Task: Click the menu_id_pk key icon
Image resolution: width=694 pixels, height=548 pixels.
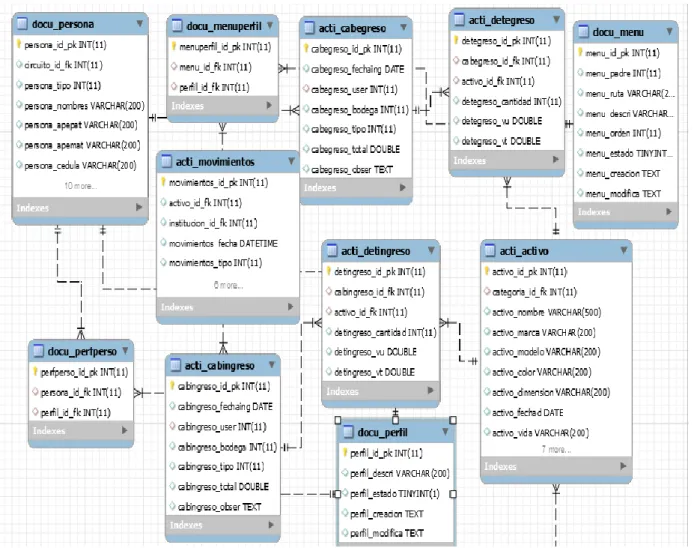Action: pos(580,53)
